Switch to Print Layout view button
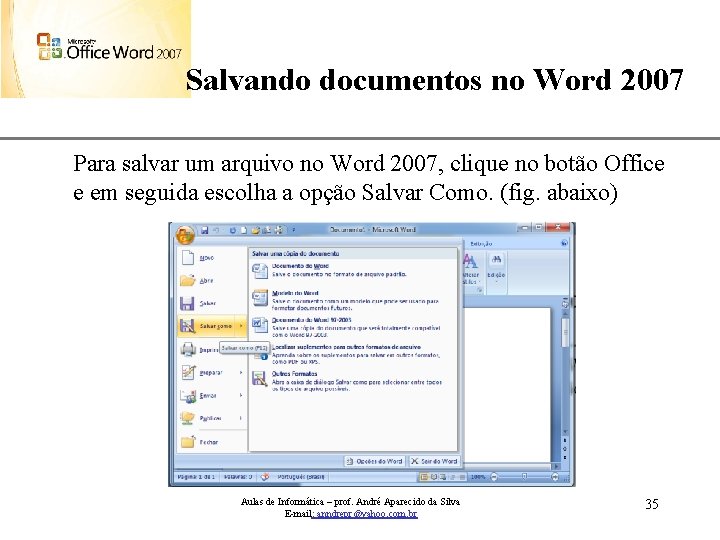The height and width of the screenshot is (540, 720). [x=424, y=477]
